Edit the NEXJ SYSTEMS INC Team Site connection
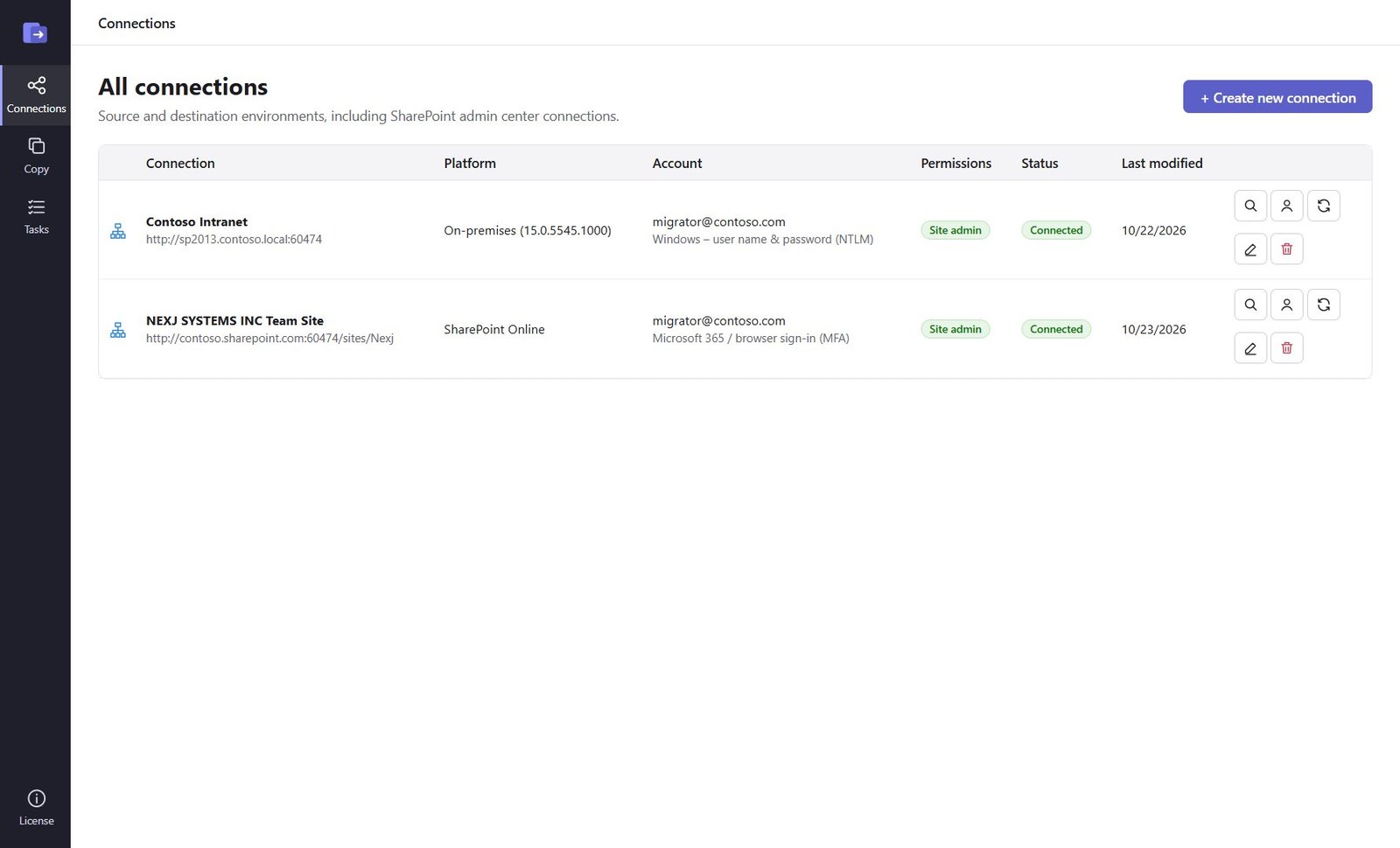 1250,348
